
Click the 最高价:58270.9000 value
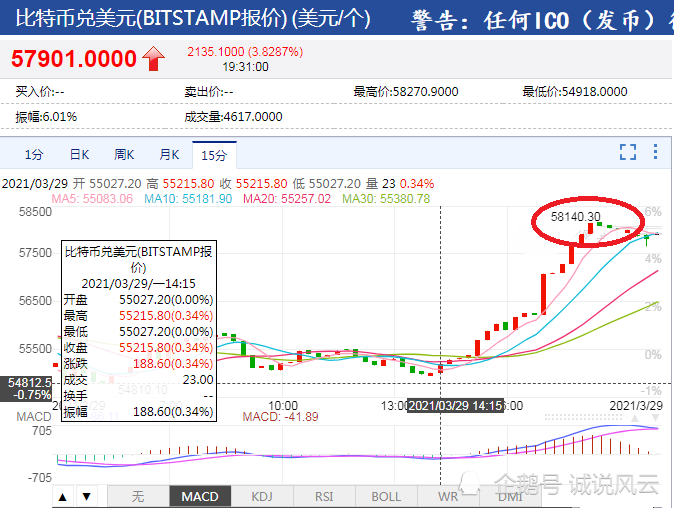coord(405,92)
